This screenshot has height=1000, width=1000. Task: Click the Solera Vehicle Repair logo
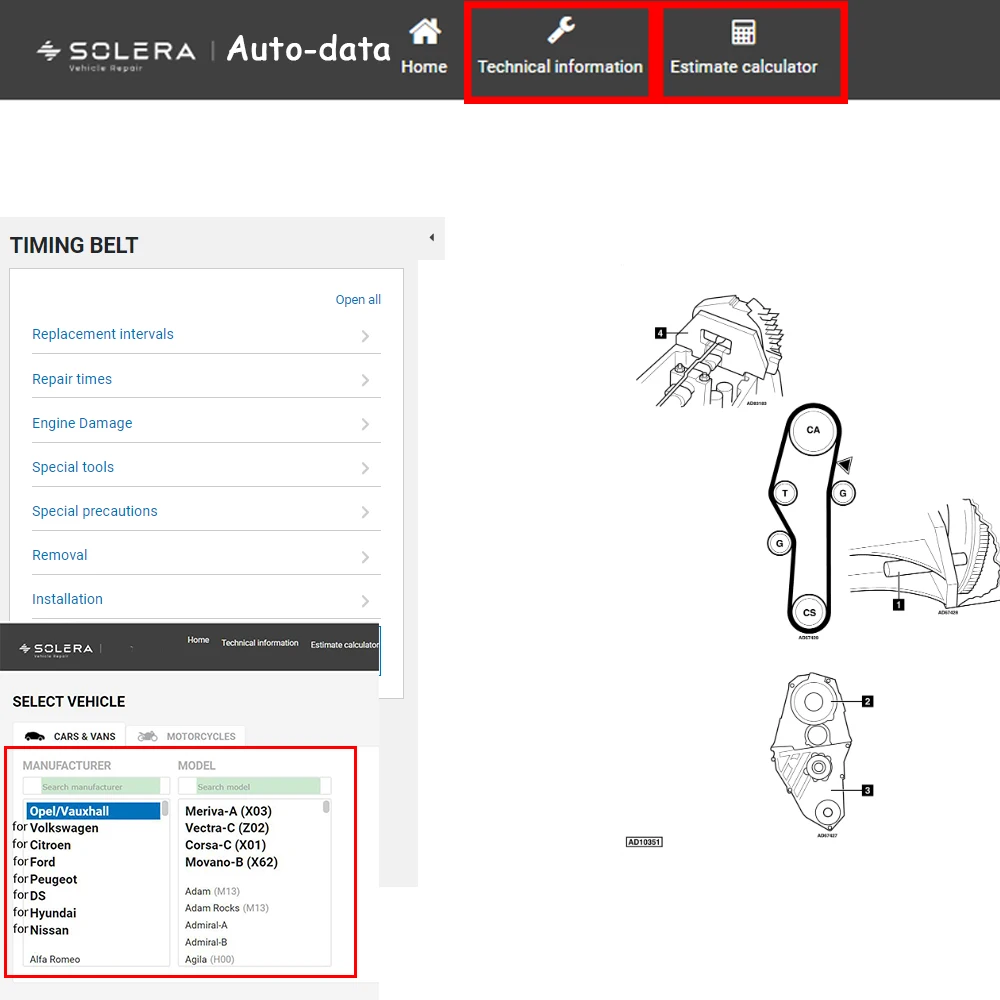point(116,55)
